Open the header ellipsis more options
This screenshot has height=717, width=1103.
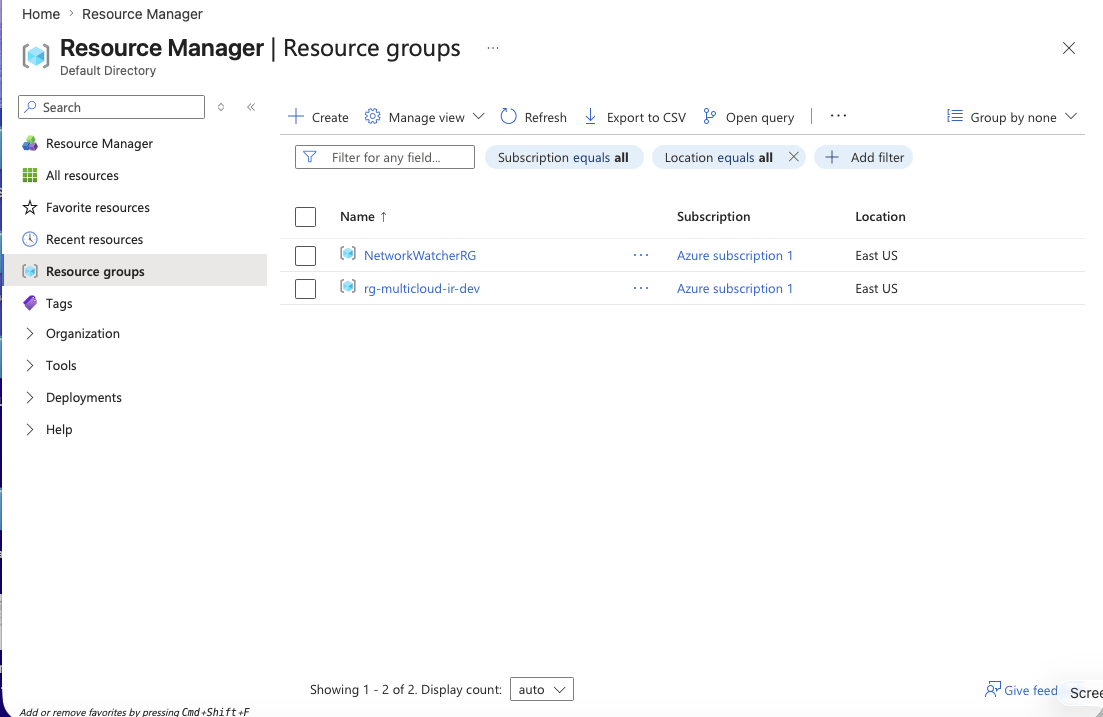pos(493,48)
